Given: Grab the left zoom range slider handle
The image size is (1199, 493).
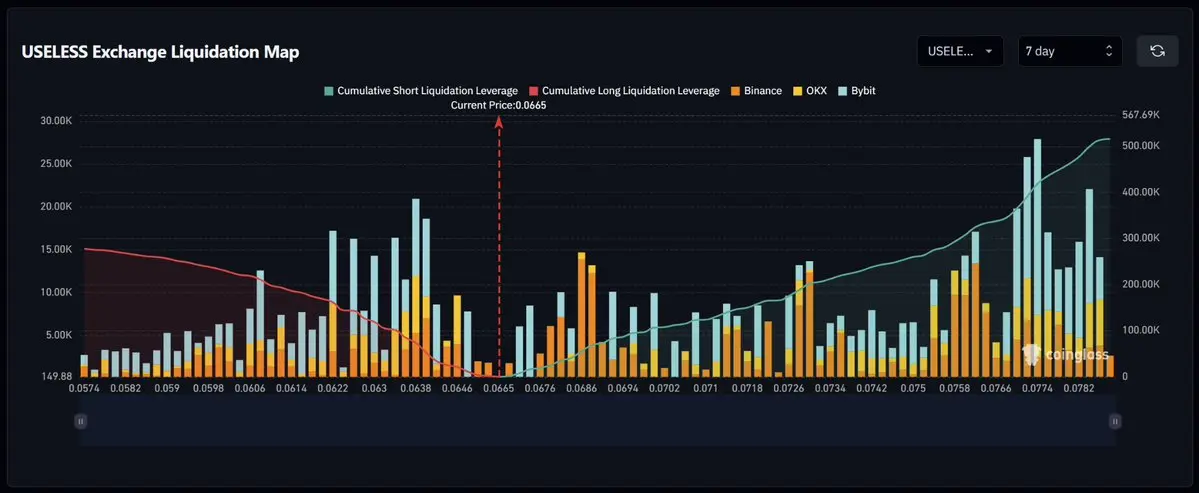Looking at the screenshot, I should click(80, 420).
